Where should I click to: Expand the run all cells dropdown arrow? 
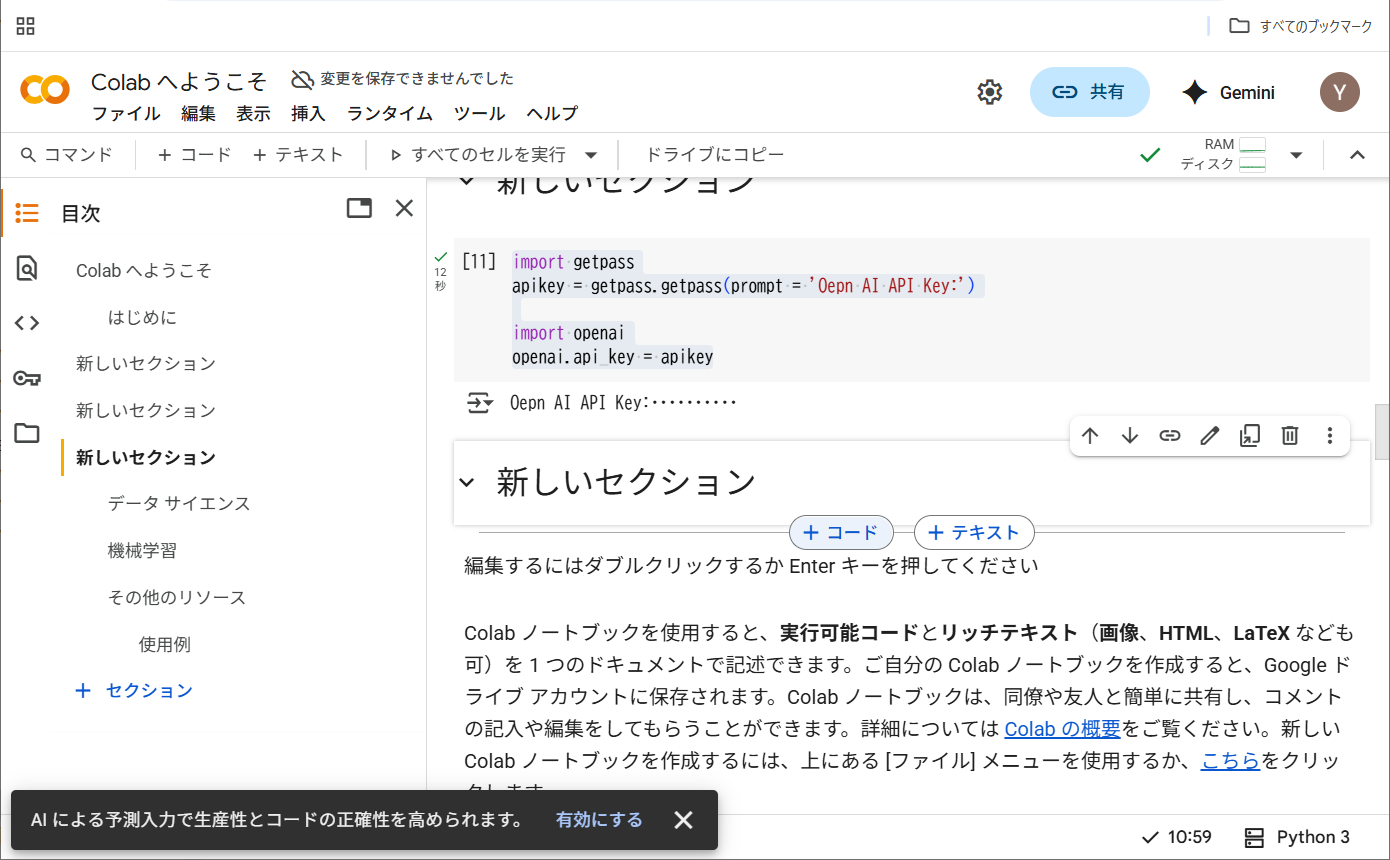[591, 155]
